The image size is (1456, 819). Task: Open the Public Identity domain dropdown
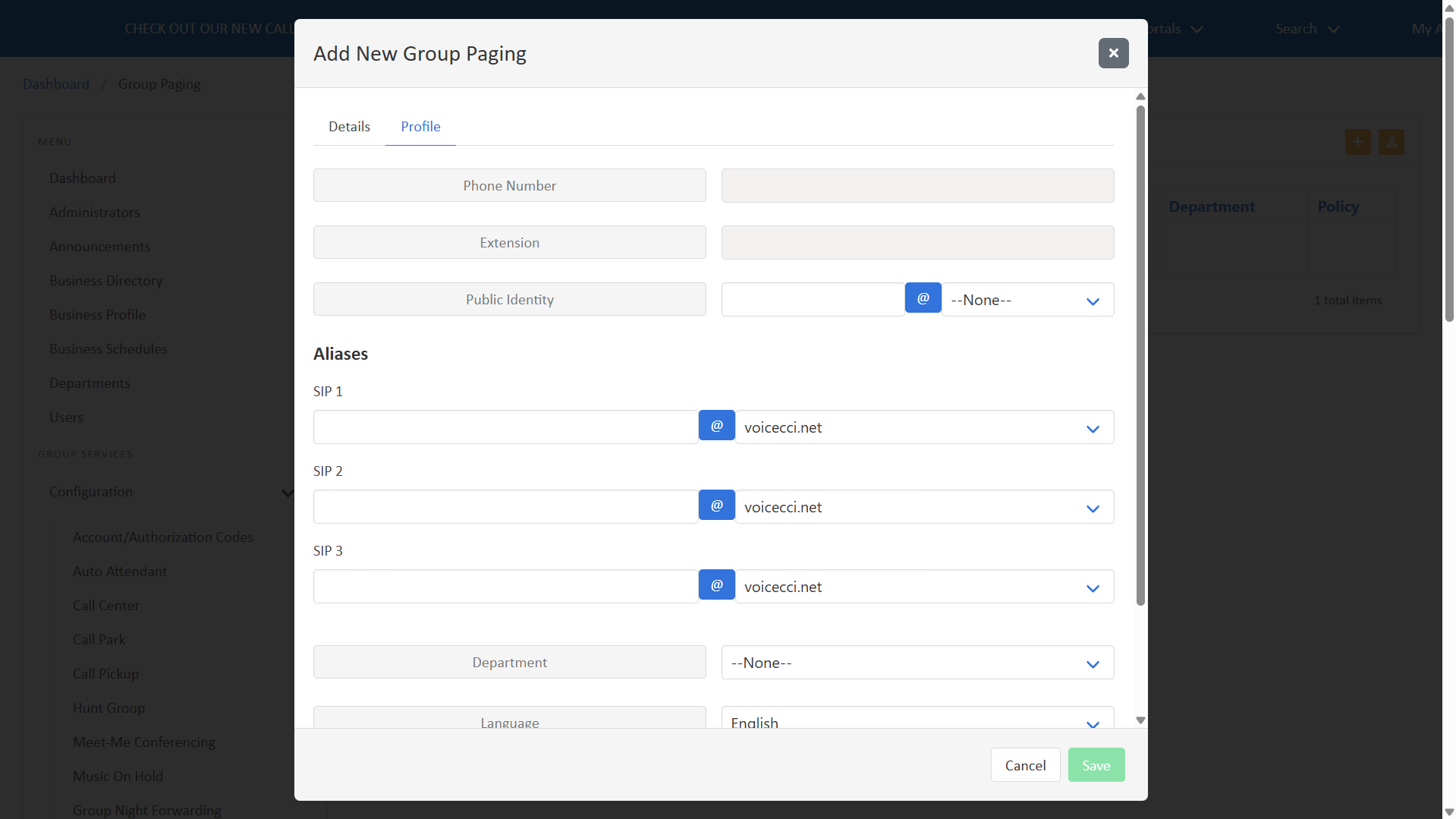tap(1027, 300)
